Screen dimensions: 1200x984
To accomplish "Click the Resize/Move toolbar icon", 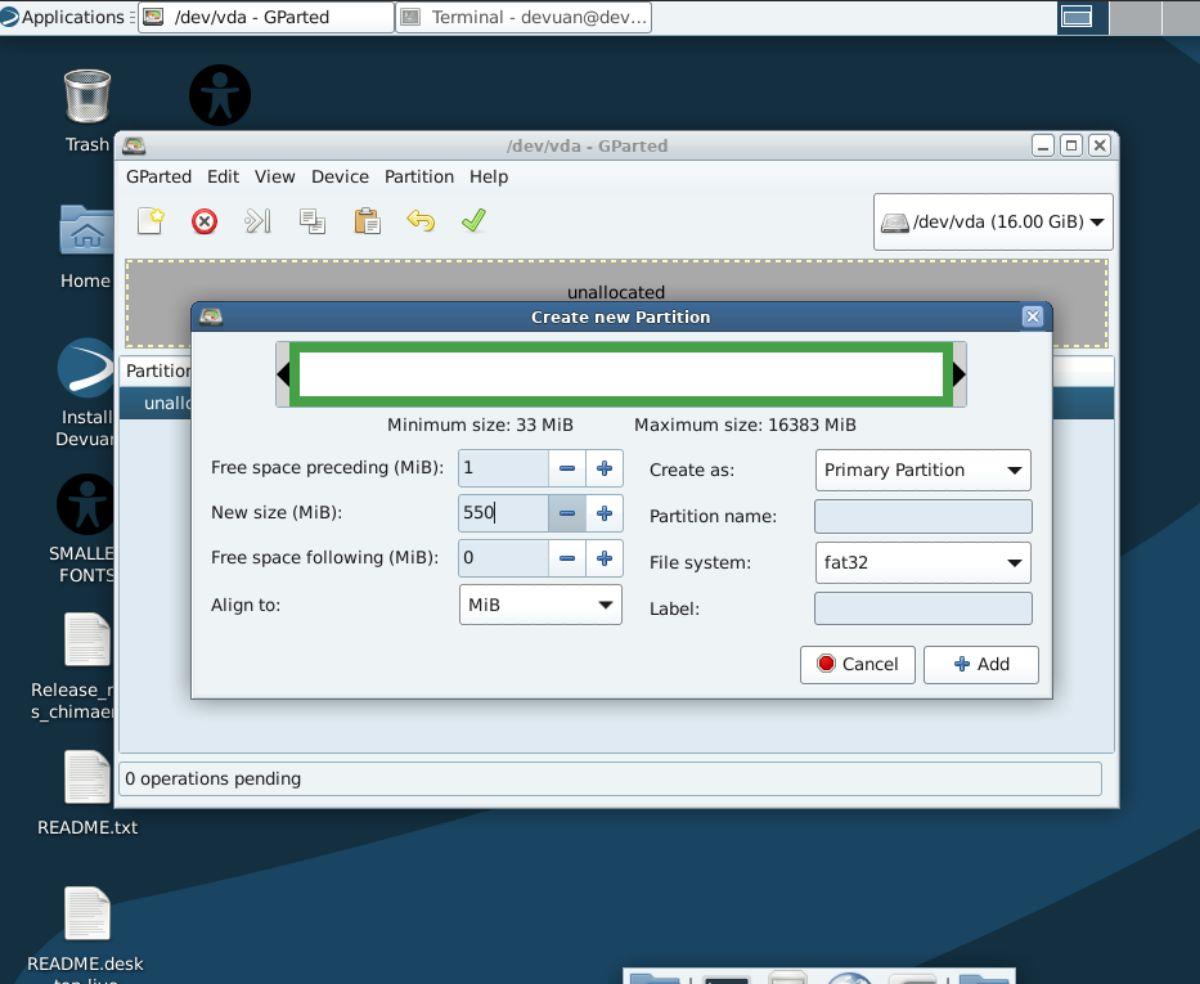I will coord(258,220).
